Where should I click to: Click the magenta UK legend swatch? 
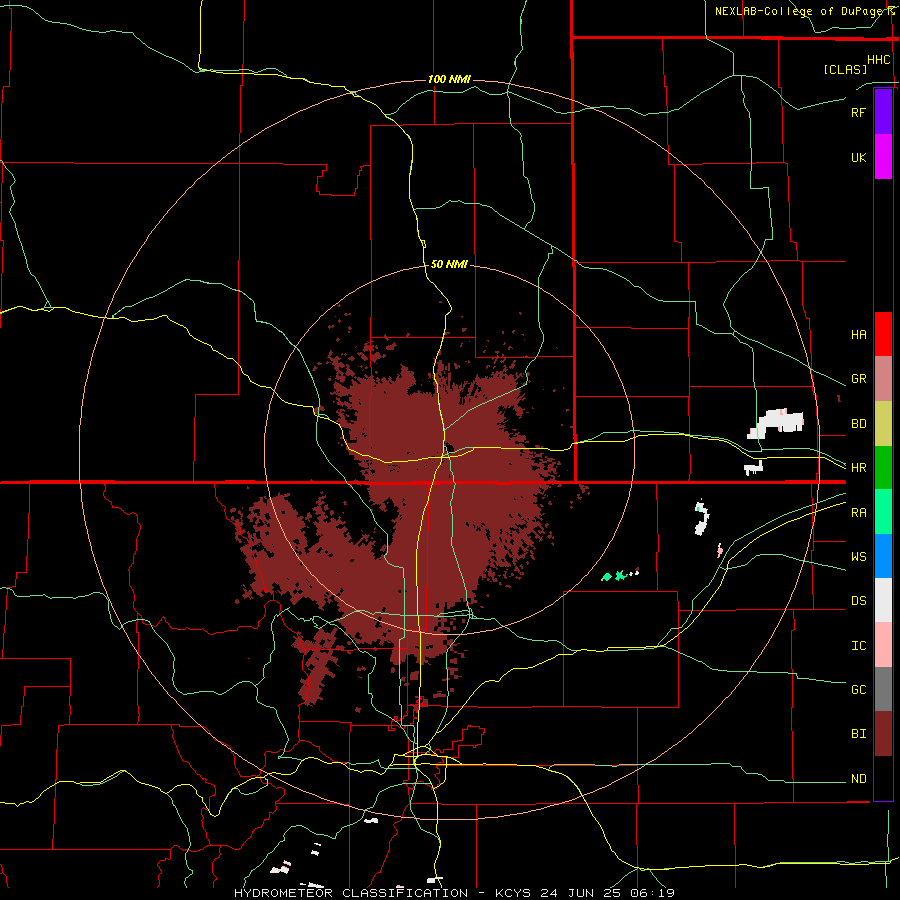[883, 157]
